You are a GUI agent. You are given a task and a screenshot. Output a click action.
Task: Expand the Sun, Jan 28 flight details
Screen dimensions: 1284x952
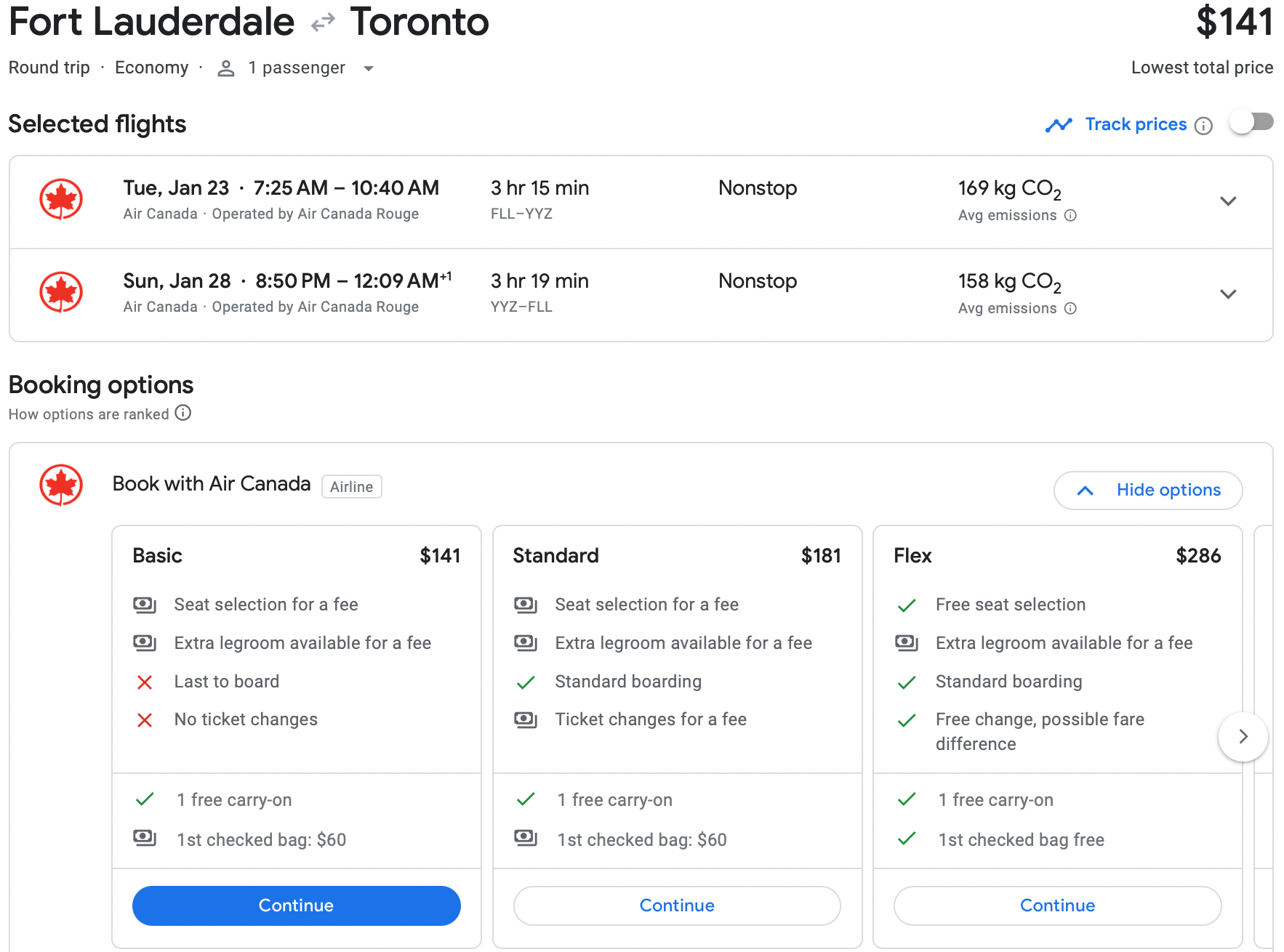coord(1228,294)
